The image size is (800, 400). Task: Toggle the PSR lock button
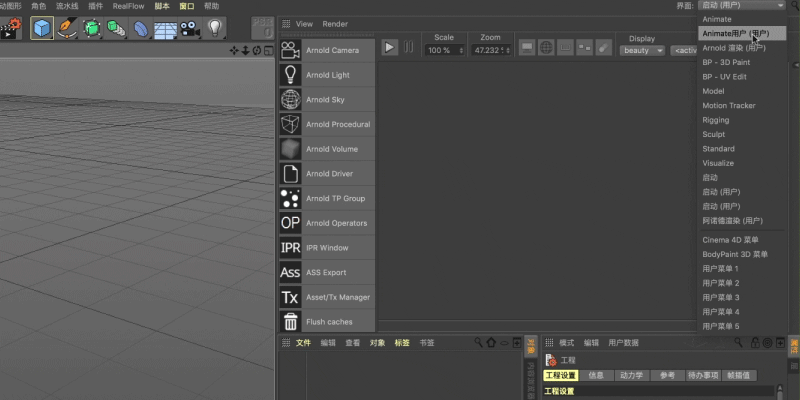point(263,28)
